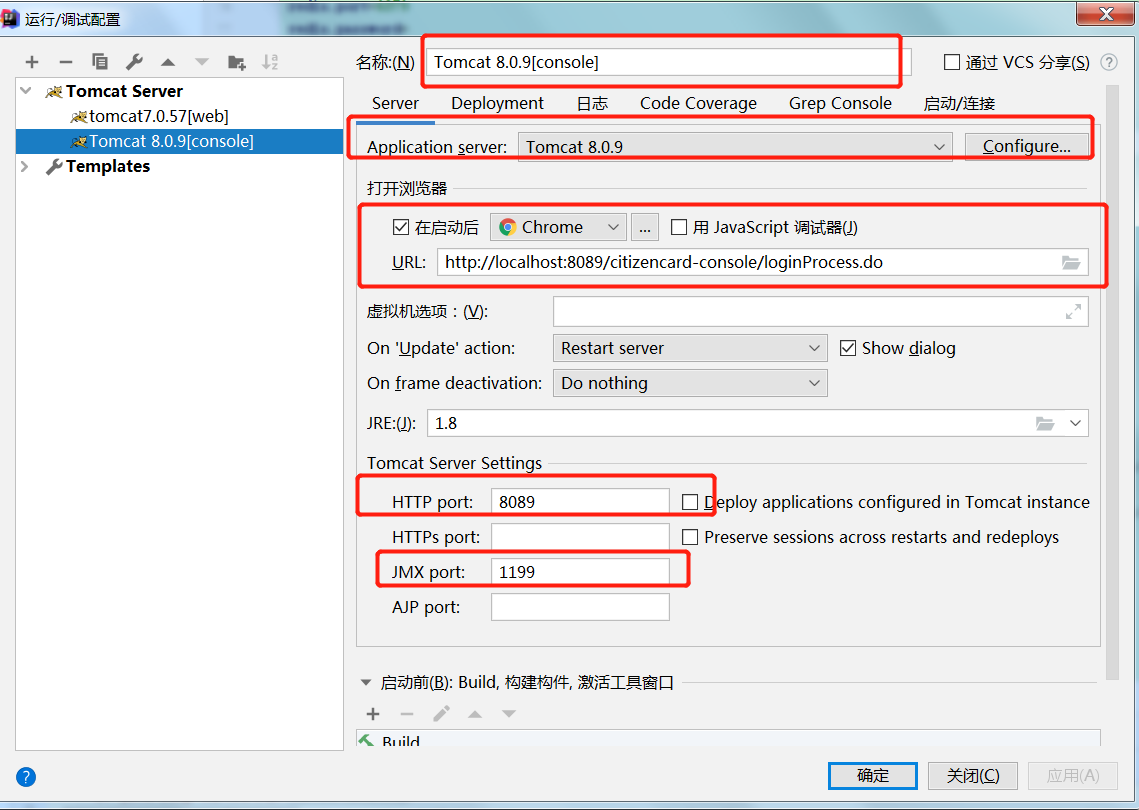Add a new configuration with the plus icon
The image size is (1139, 810).
click(32, 62)
